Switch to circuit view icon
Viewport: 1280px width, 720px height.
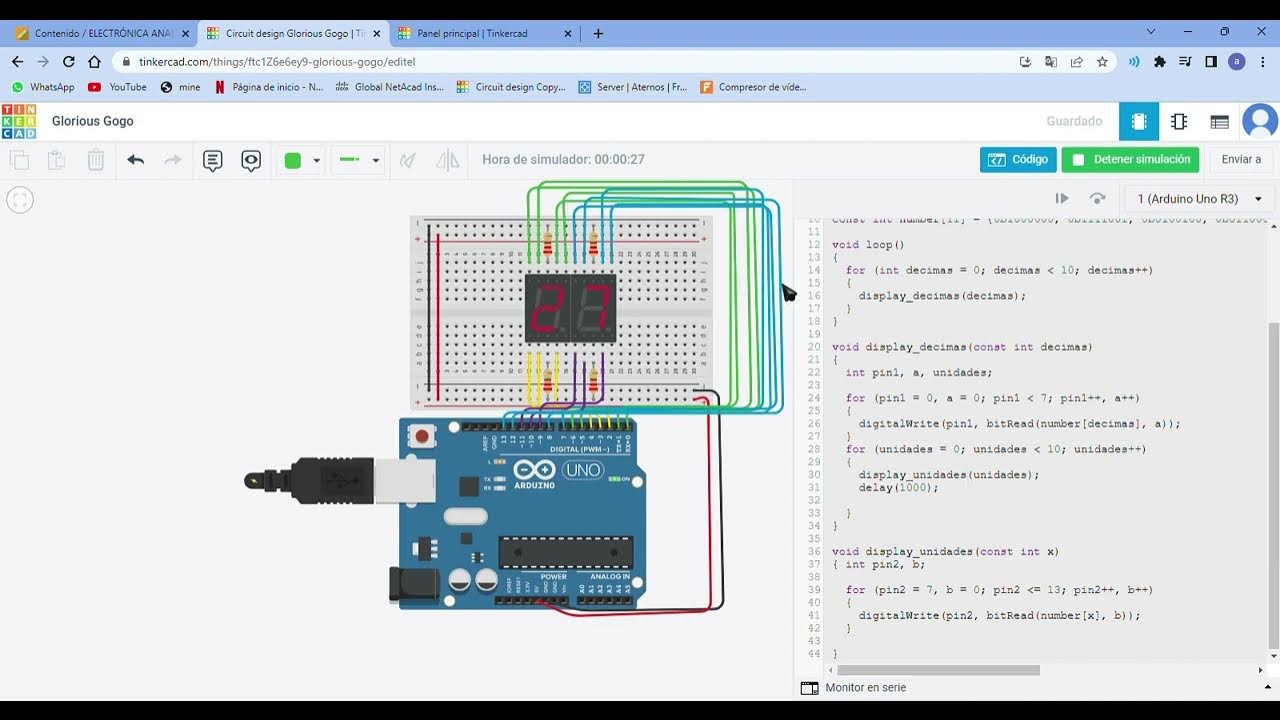click(1139, 121)
